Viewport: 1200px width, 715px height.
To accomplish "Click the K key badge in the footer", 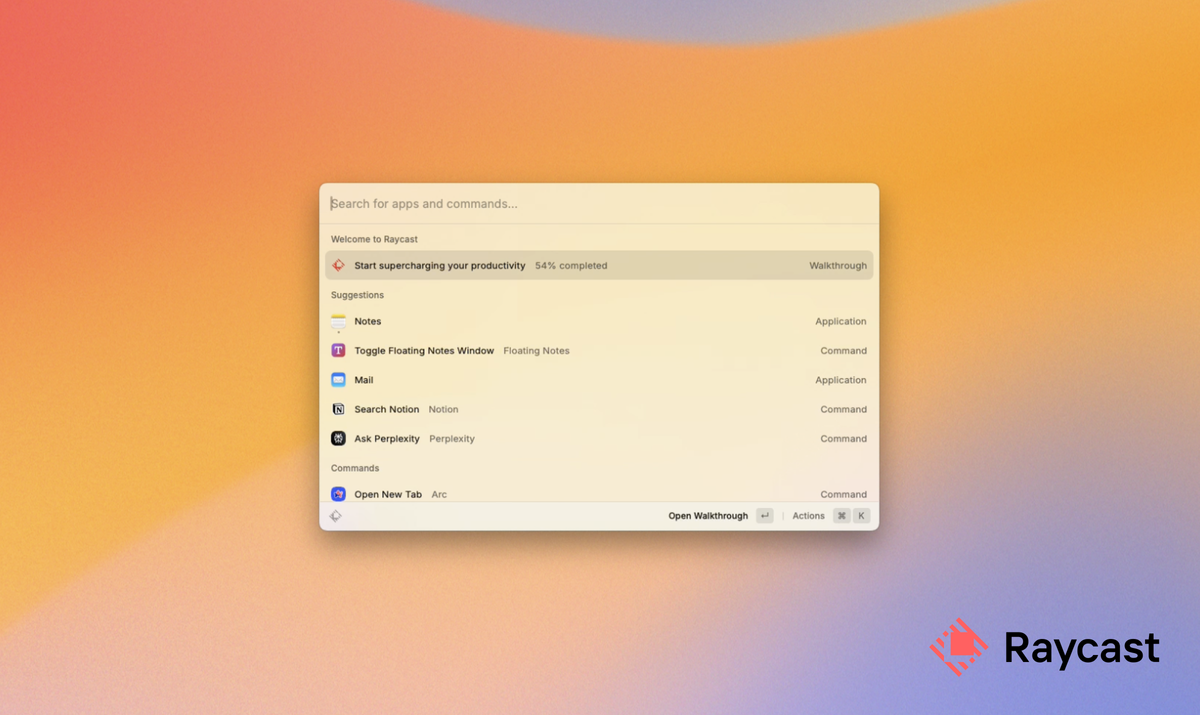I will point(861,515).
